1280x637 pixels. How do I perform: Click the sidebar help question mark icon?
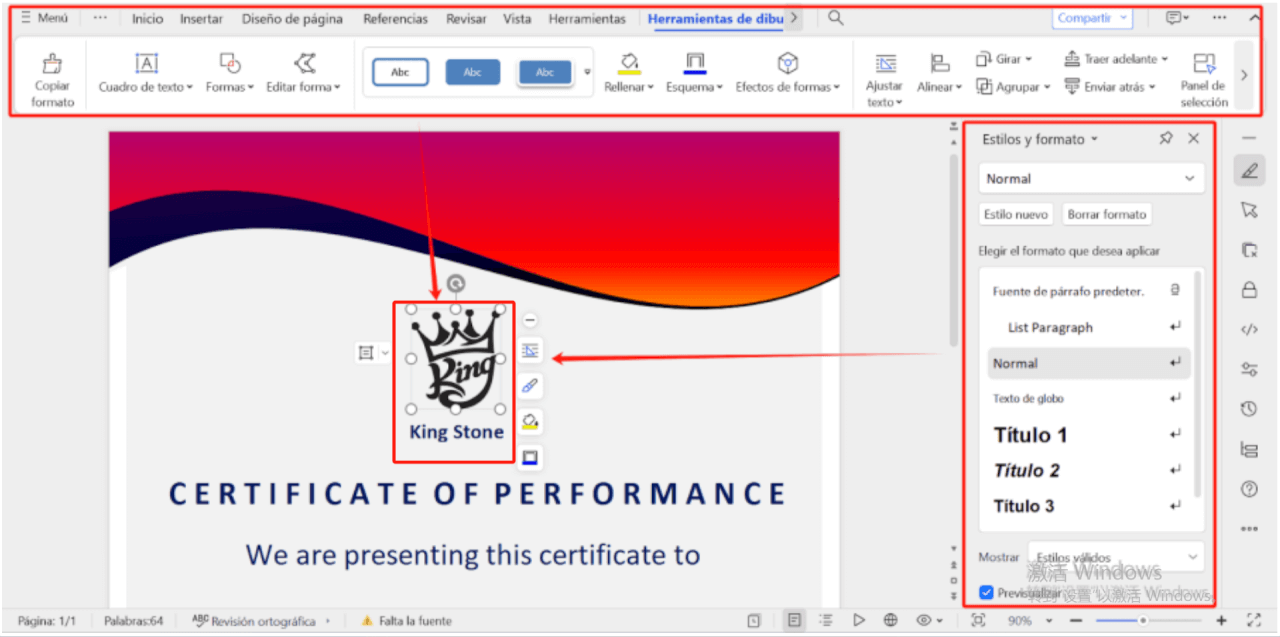[1249, 489]
